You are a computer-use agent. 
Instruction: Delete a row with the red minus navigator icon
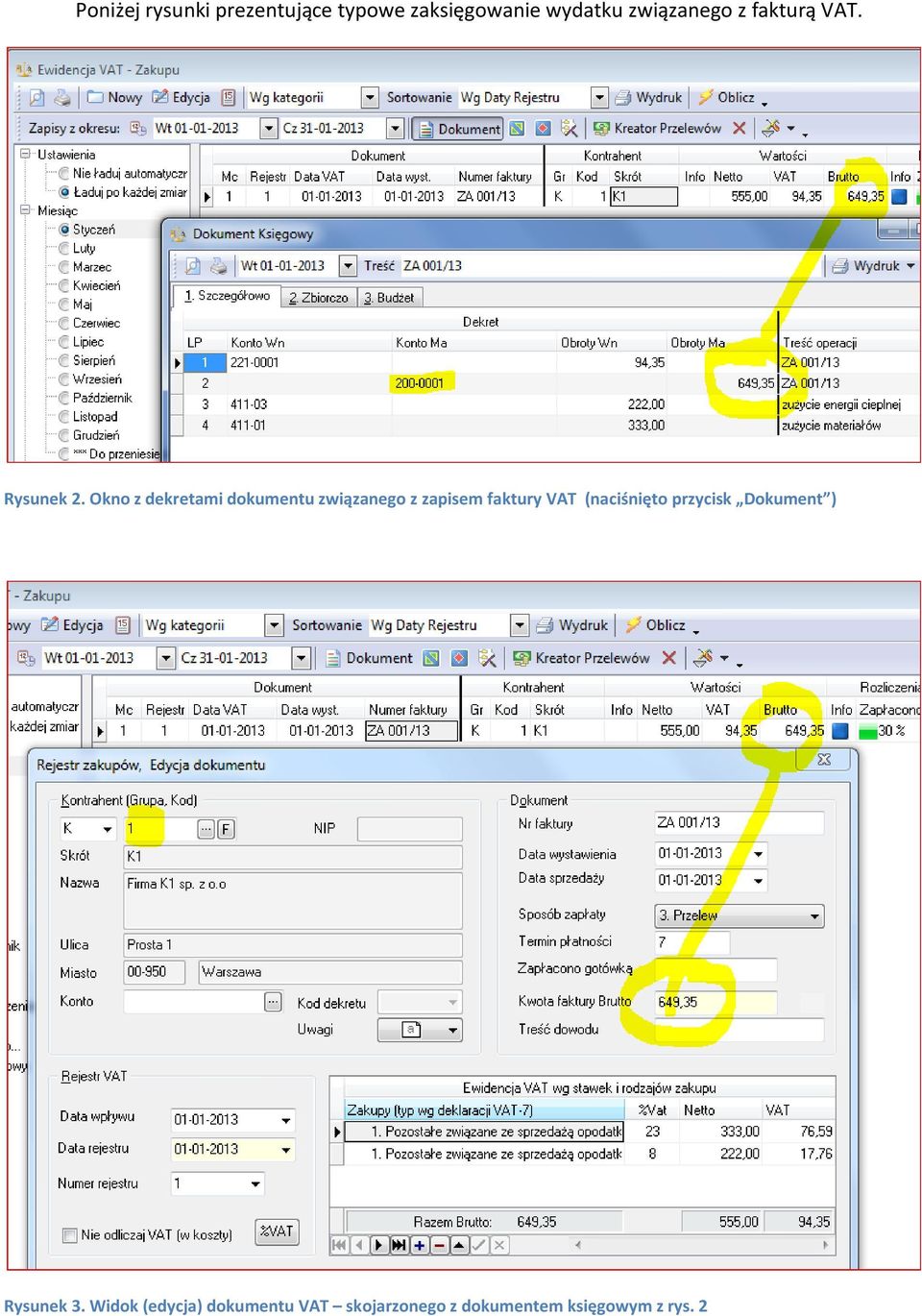439,1245
